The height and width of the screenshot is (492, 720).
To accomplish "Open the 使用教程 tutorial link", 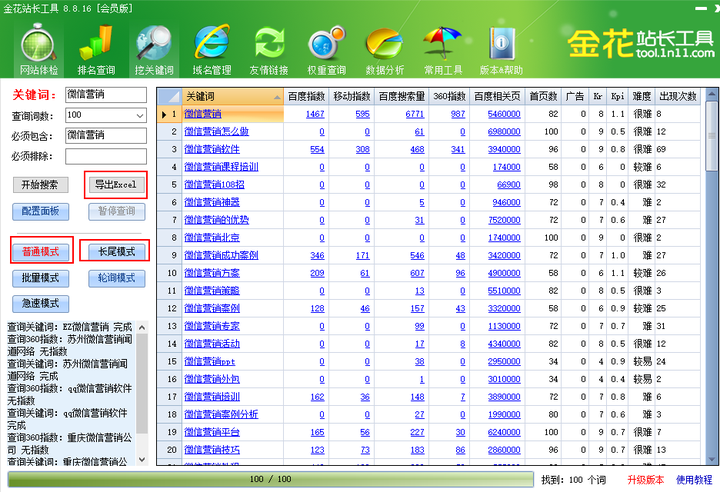I will (x=694, y=480).
